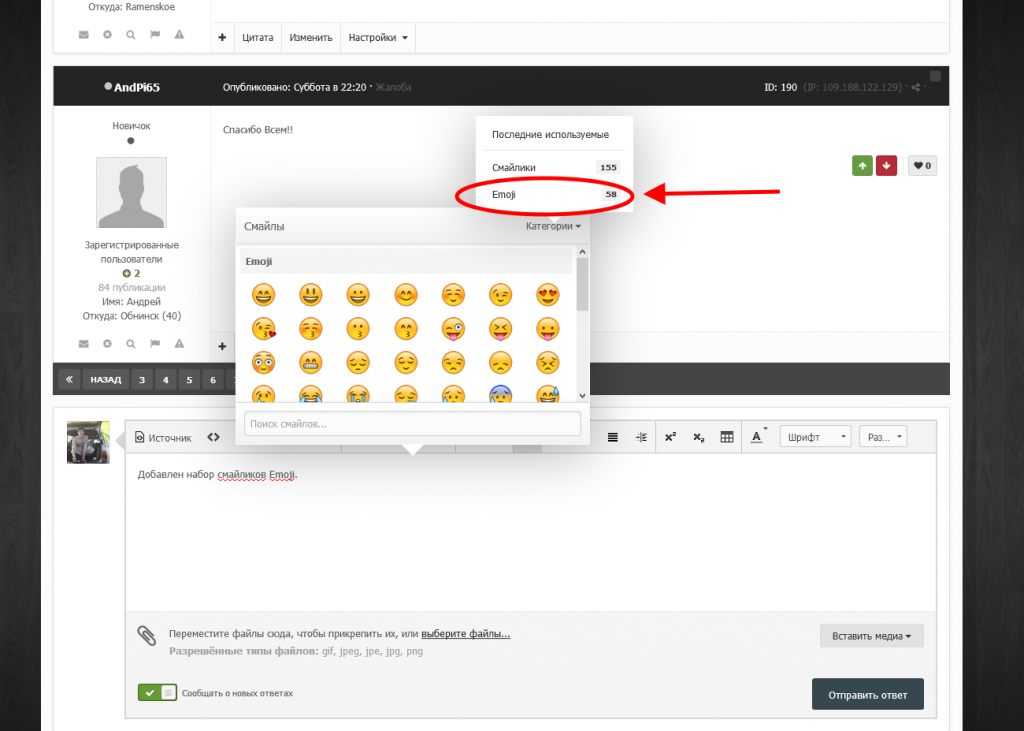Insert a table using the table icon
This screenshot has height=731, width=1024.
[x=727, y=437]
